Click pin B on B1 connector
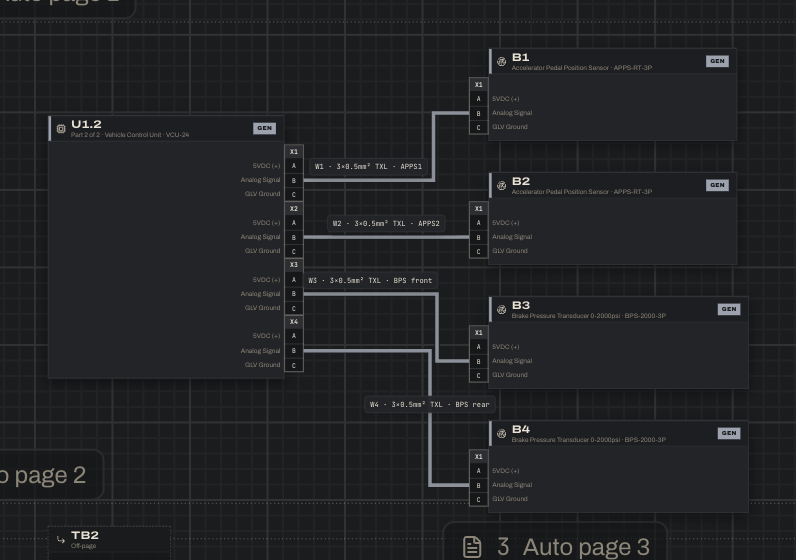This screenshot has height=560, width=796. (x=479, y=113)
